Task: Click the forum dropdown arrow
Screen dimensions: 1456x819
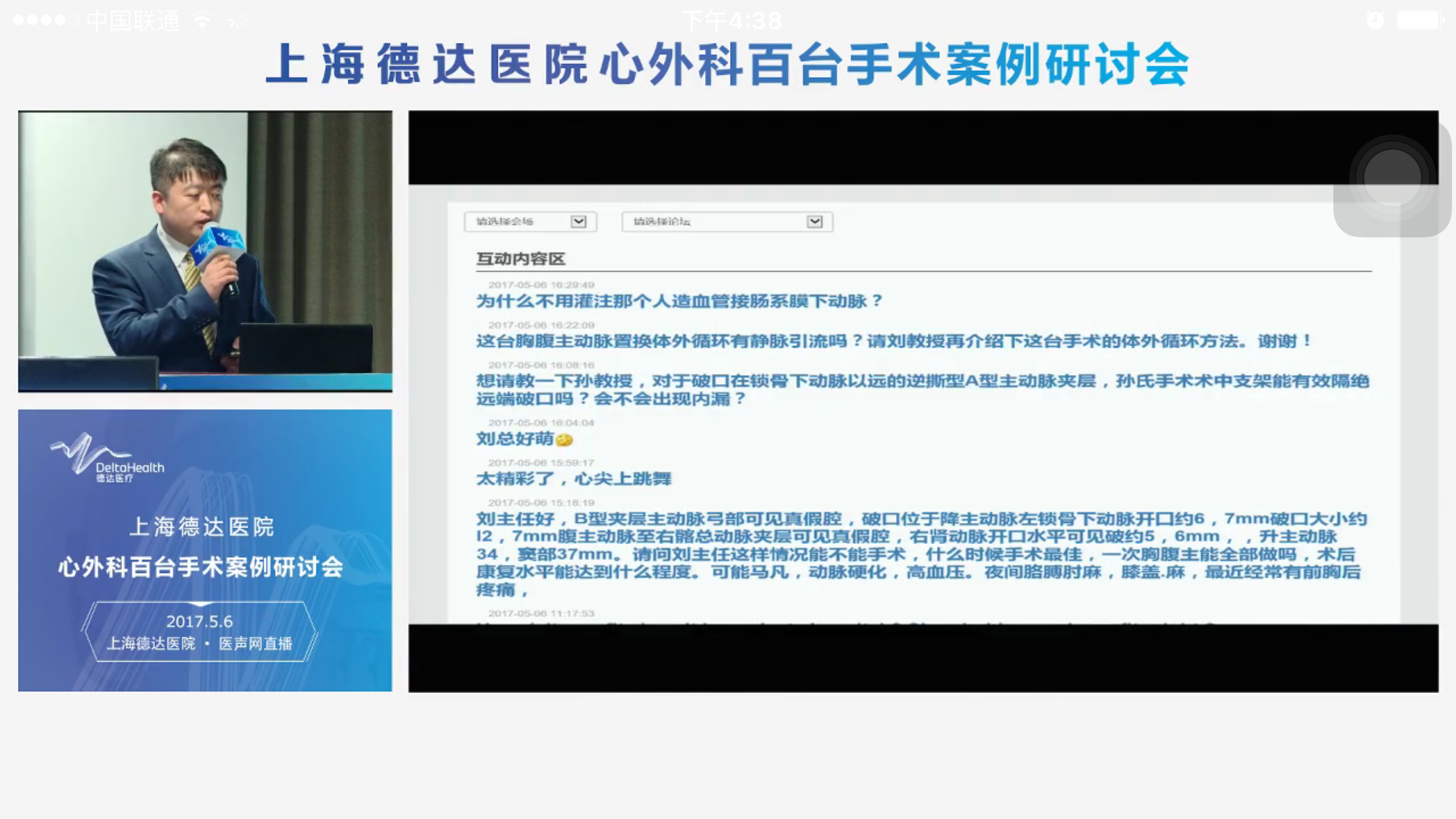Action: (814, 222)
